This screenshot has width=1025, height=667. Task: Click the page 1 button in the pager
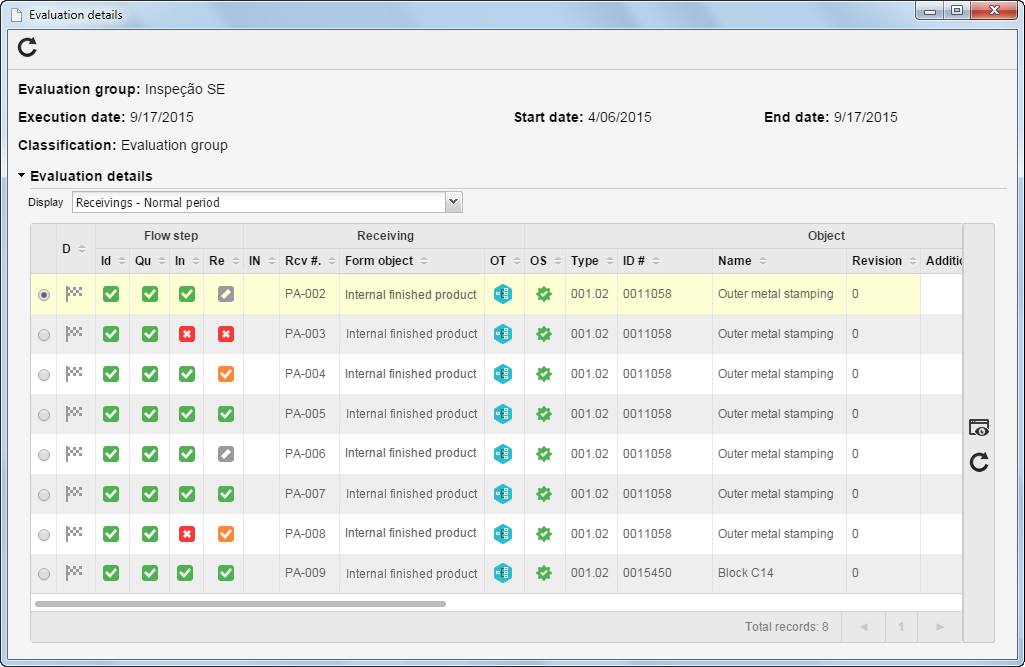[901, 626]
